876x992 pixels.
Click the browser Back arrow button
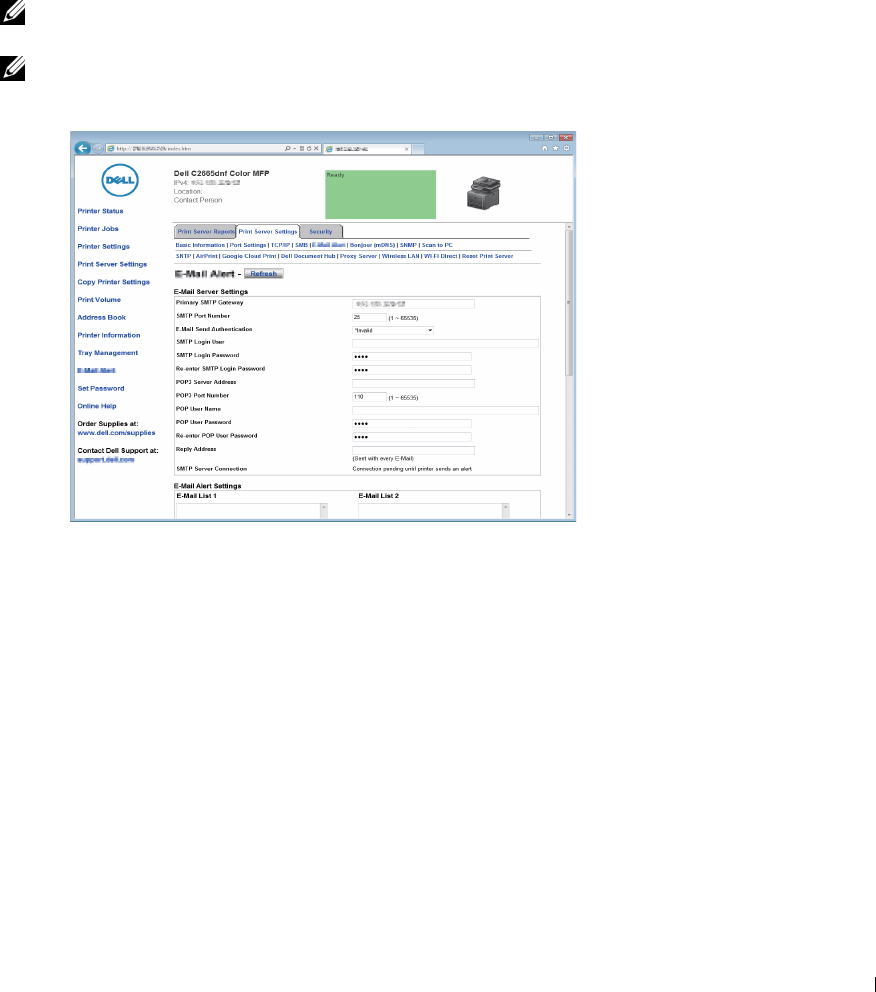click(82, 148)
